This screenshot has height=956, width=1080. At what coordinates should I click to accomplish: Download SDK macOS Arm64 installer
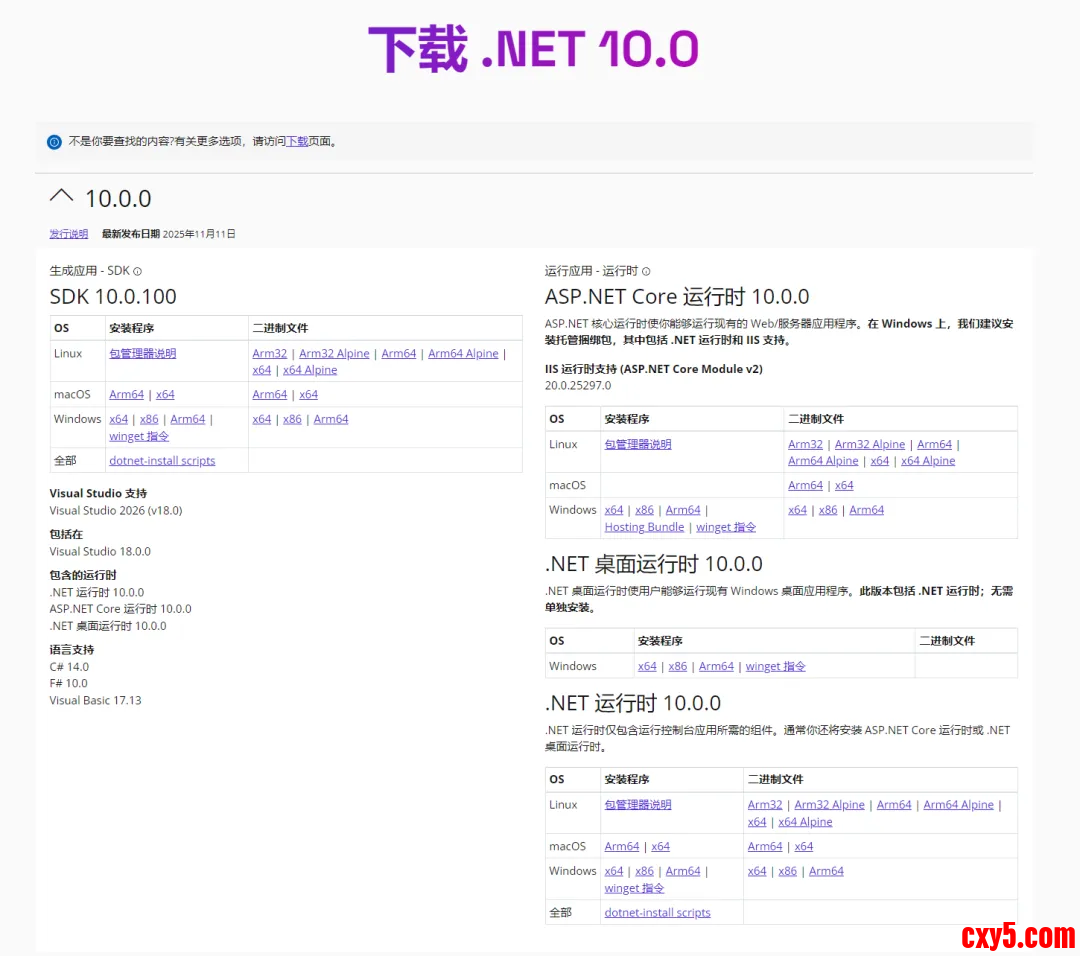click(x=126, y=395)
